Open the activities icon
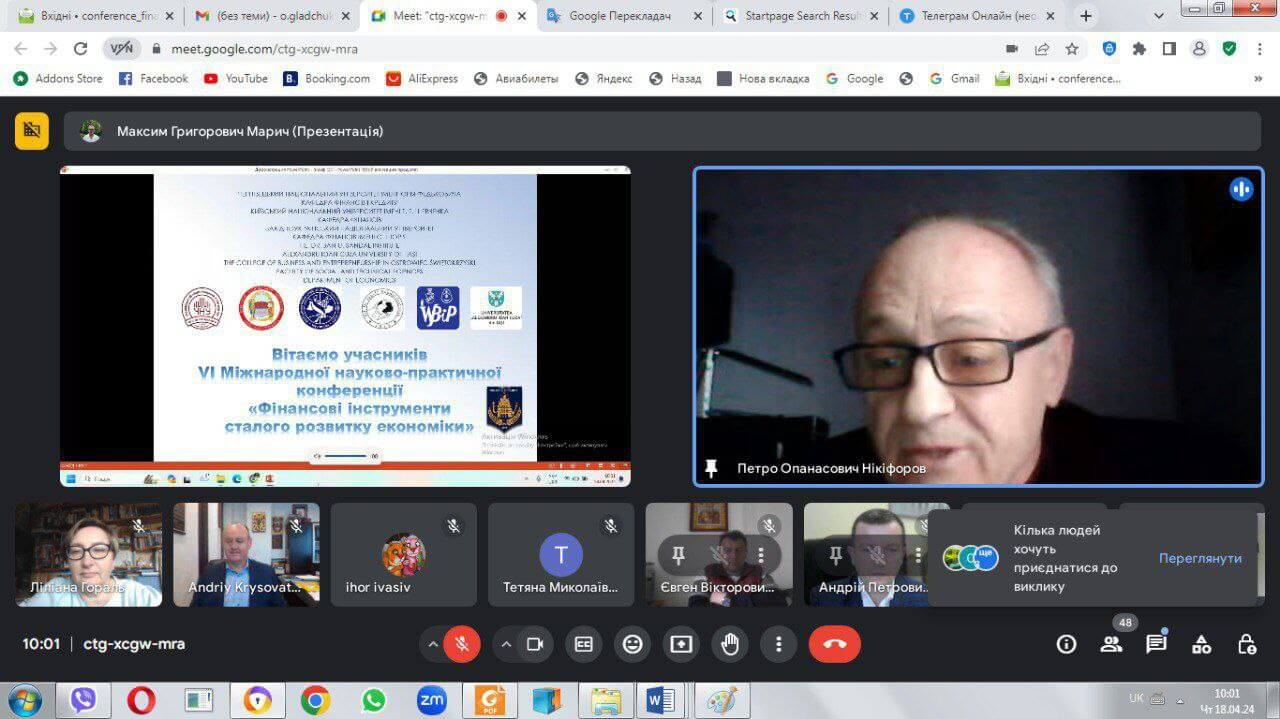 tap(1201, 645)
